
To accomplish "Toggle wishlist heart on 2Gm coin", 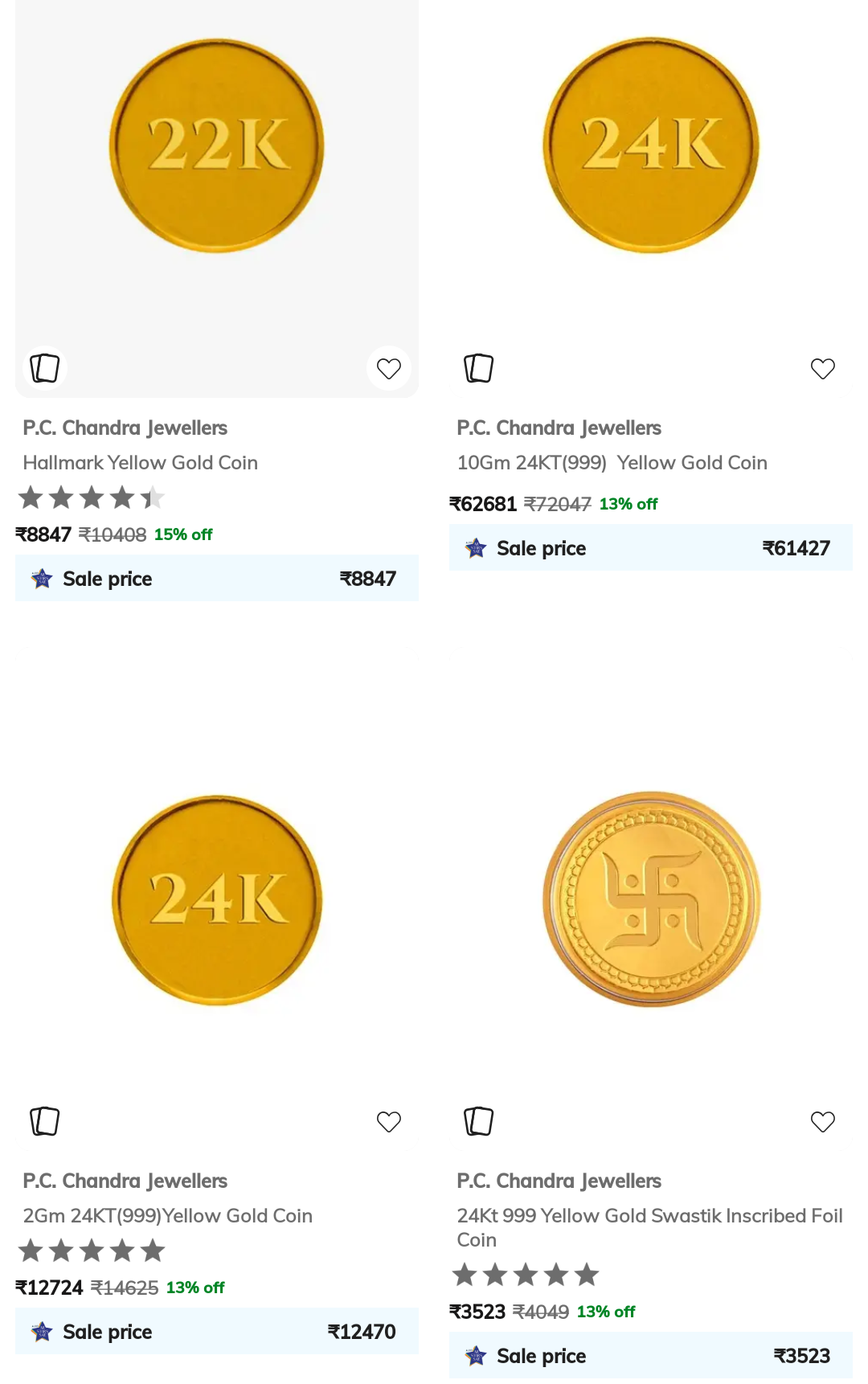I will coord(389,1121).
